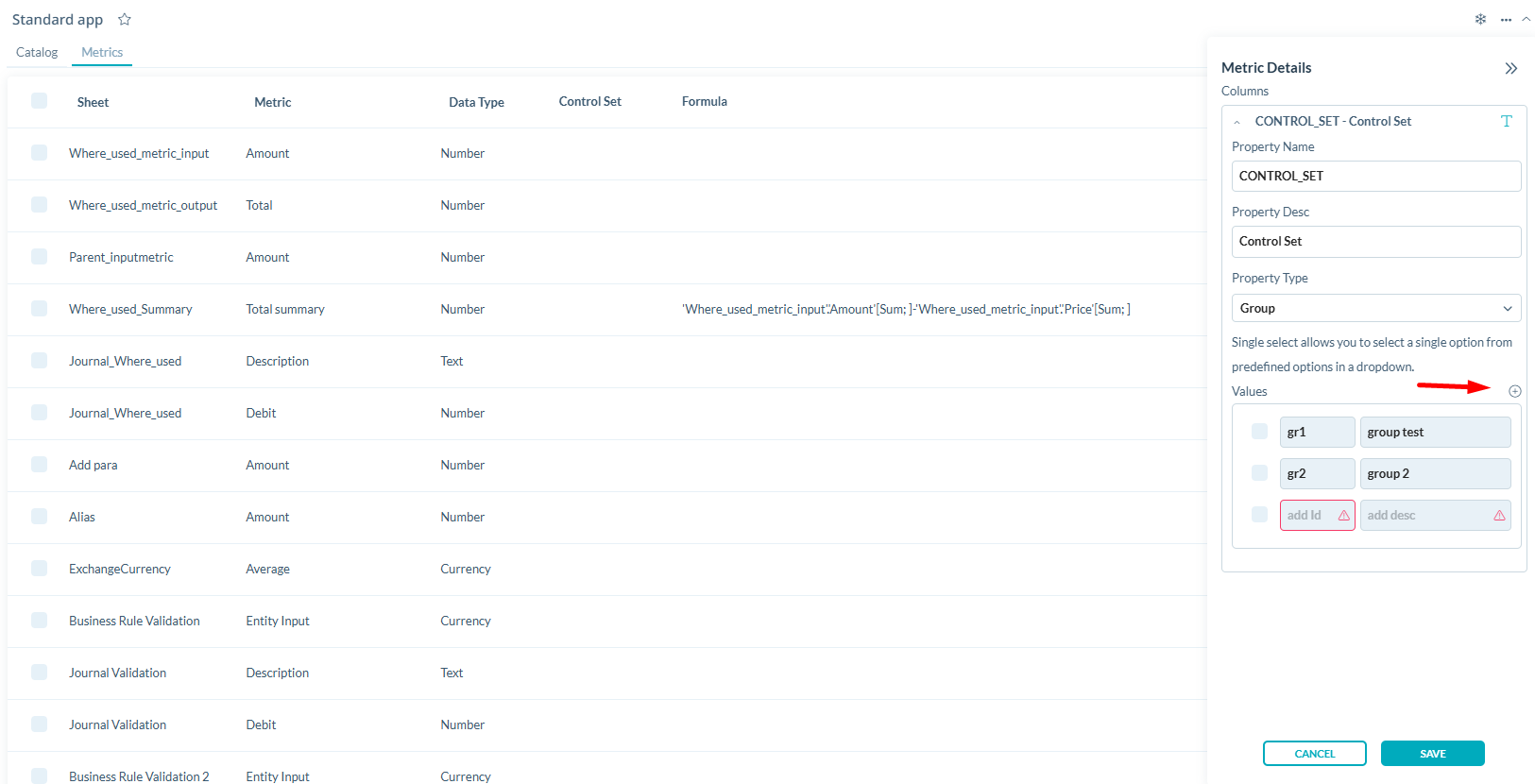Collapse the Metric Details panel with double chevron
Image resolution: width=1535 pixels, height=784 pixels.
tap(1510, 68)
